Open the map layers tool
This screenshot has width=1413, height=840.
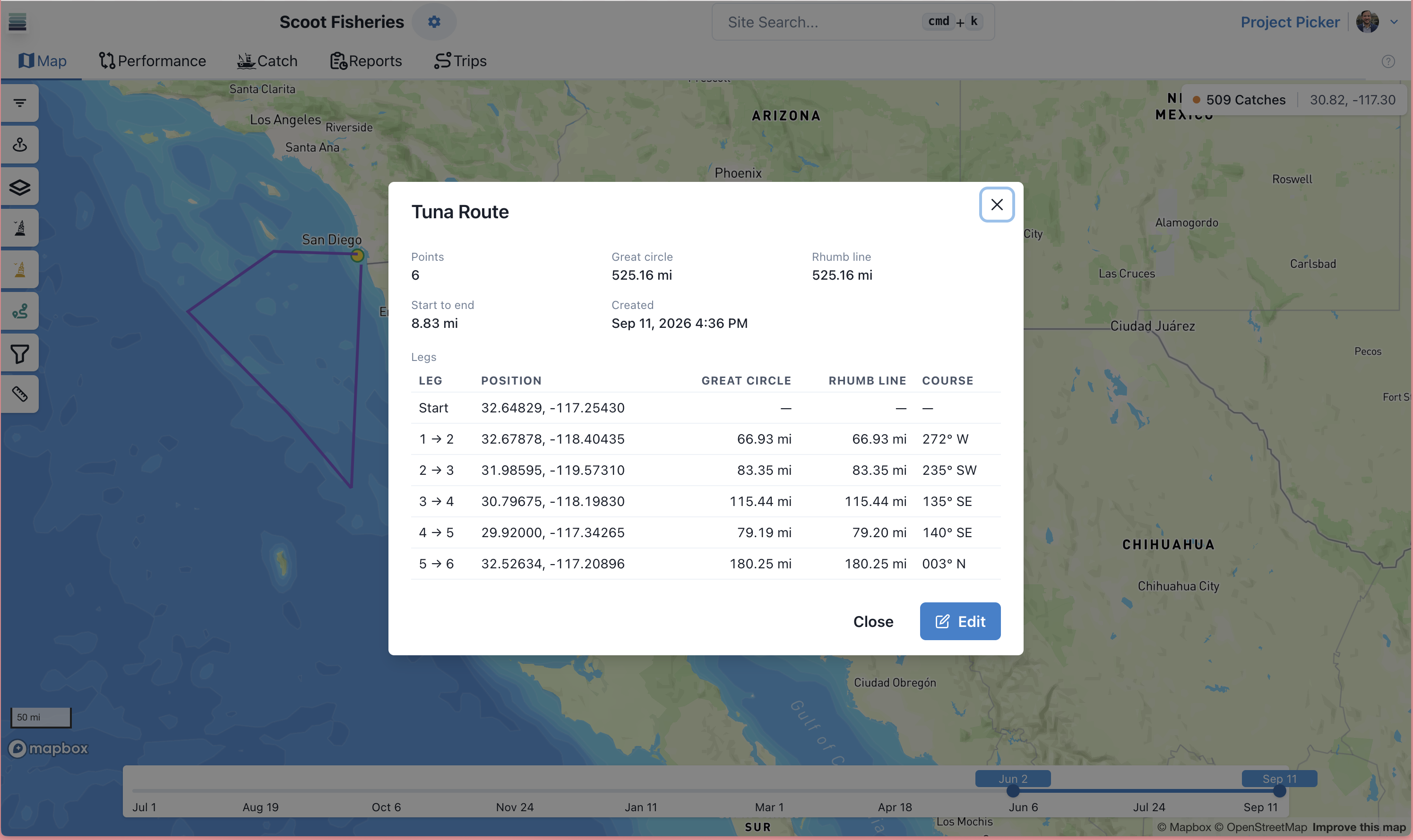(20, 186)
